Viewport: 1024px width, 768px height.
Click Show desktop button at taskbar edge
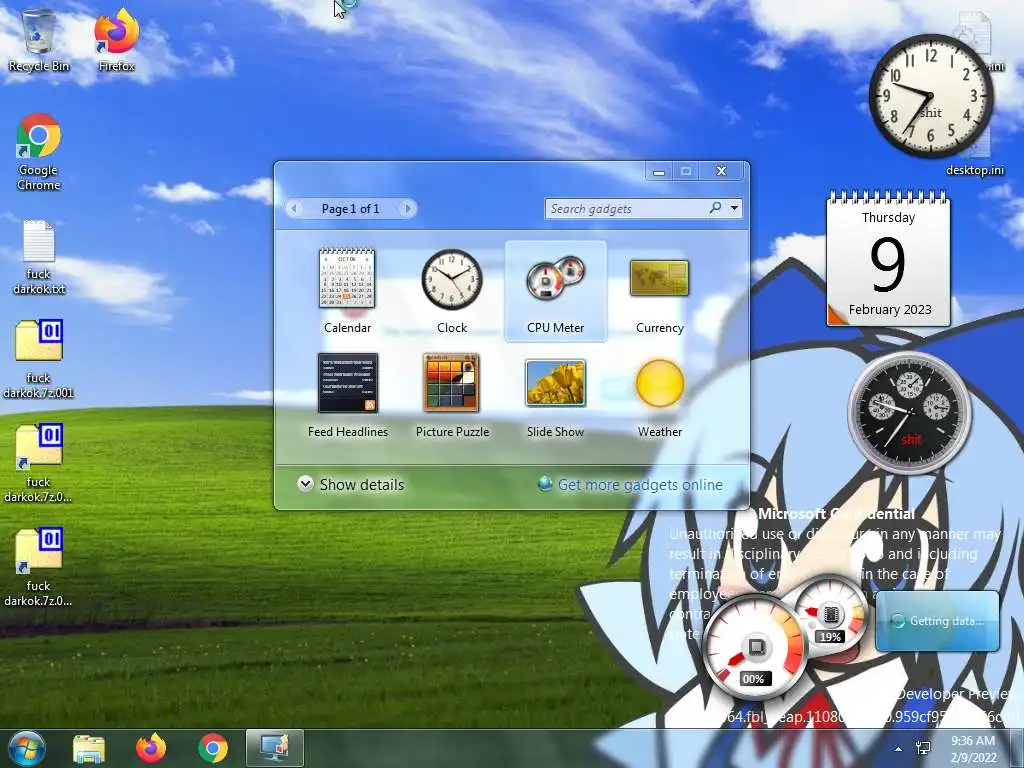coord(1019,748)
